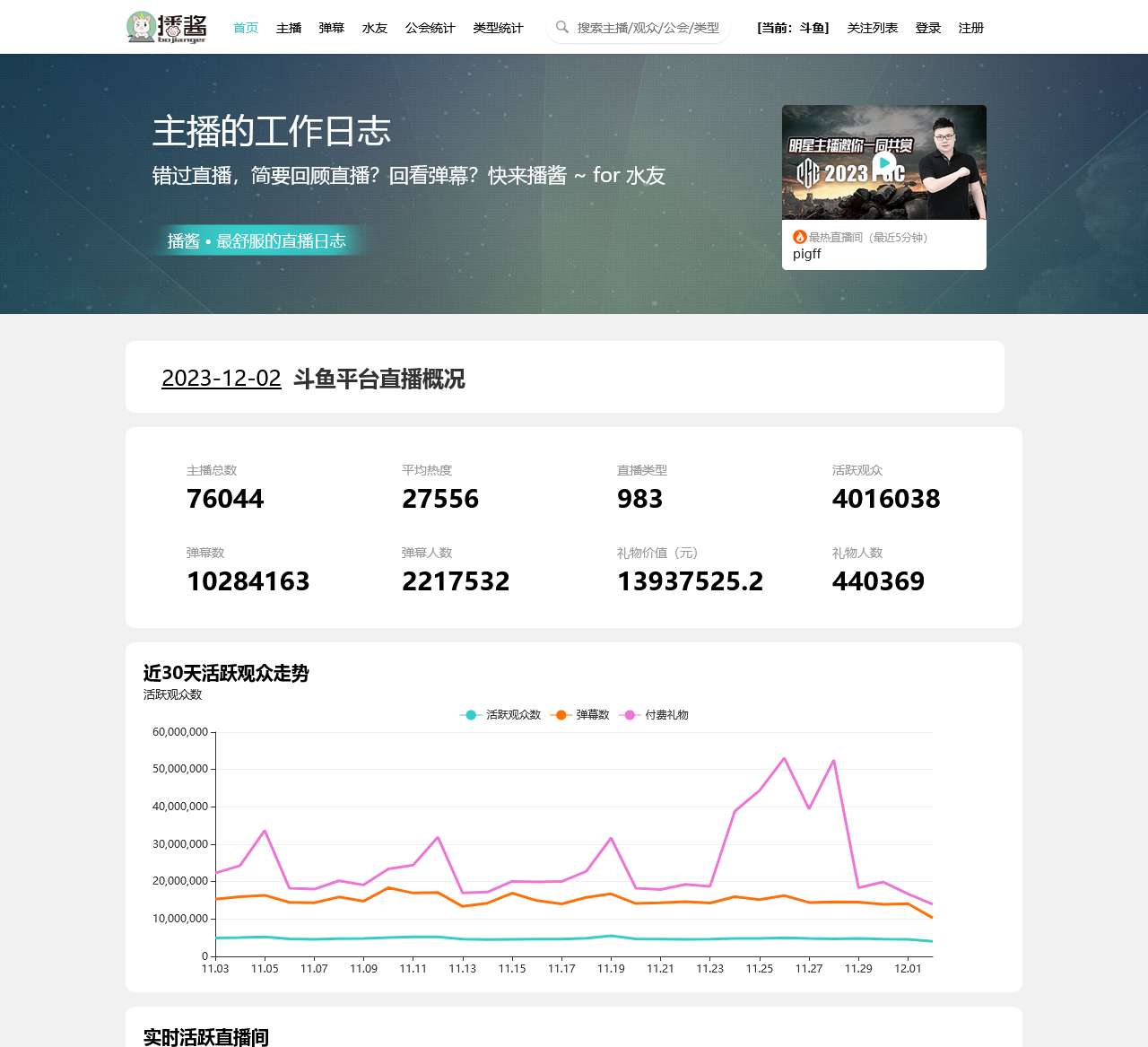Click the 礼物人数 value 440369

tap(878, 581)
